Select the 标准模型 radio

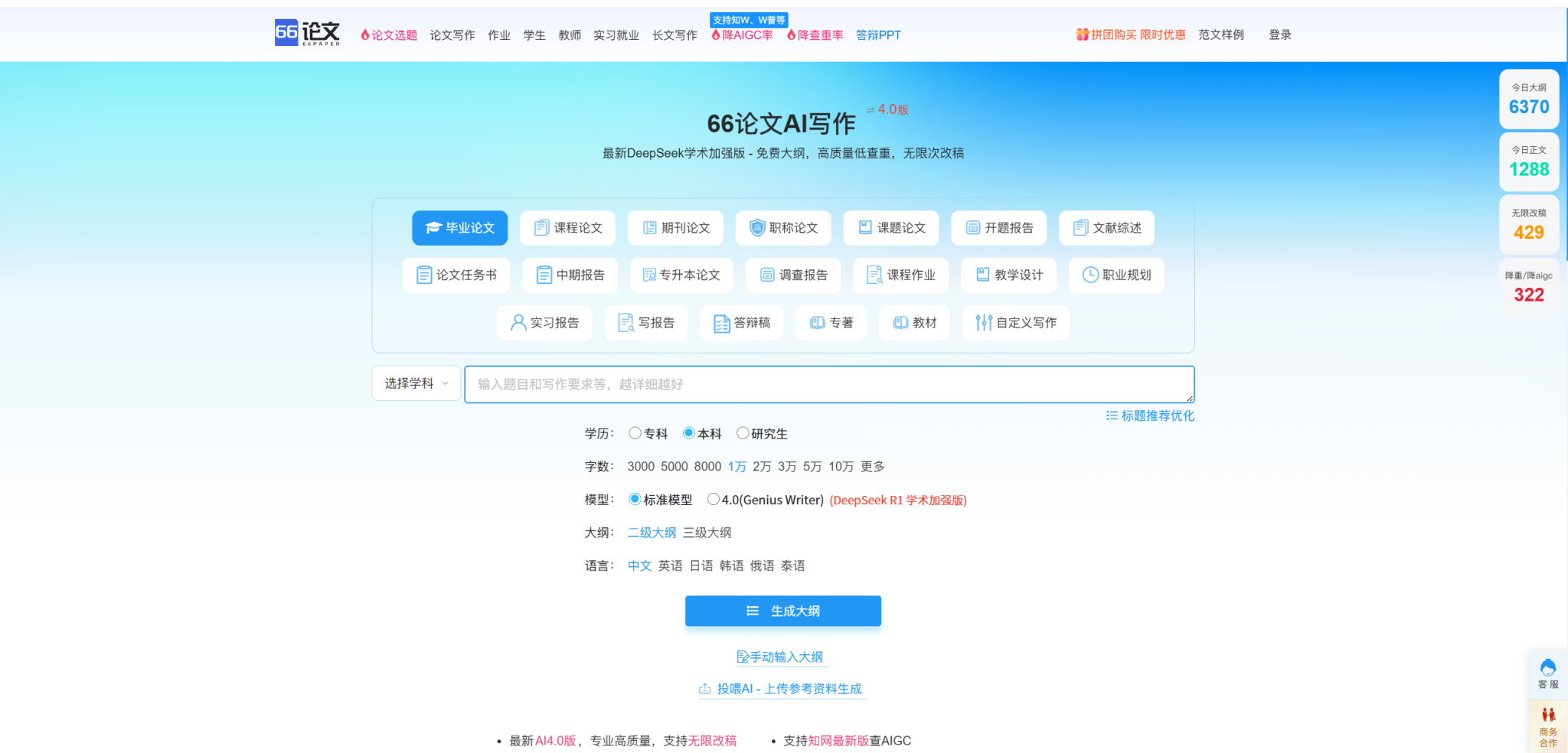[x=635, y=500]
